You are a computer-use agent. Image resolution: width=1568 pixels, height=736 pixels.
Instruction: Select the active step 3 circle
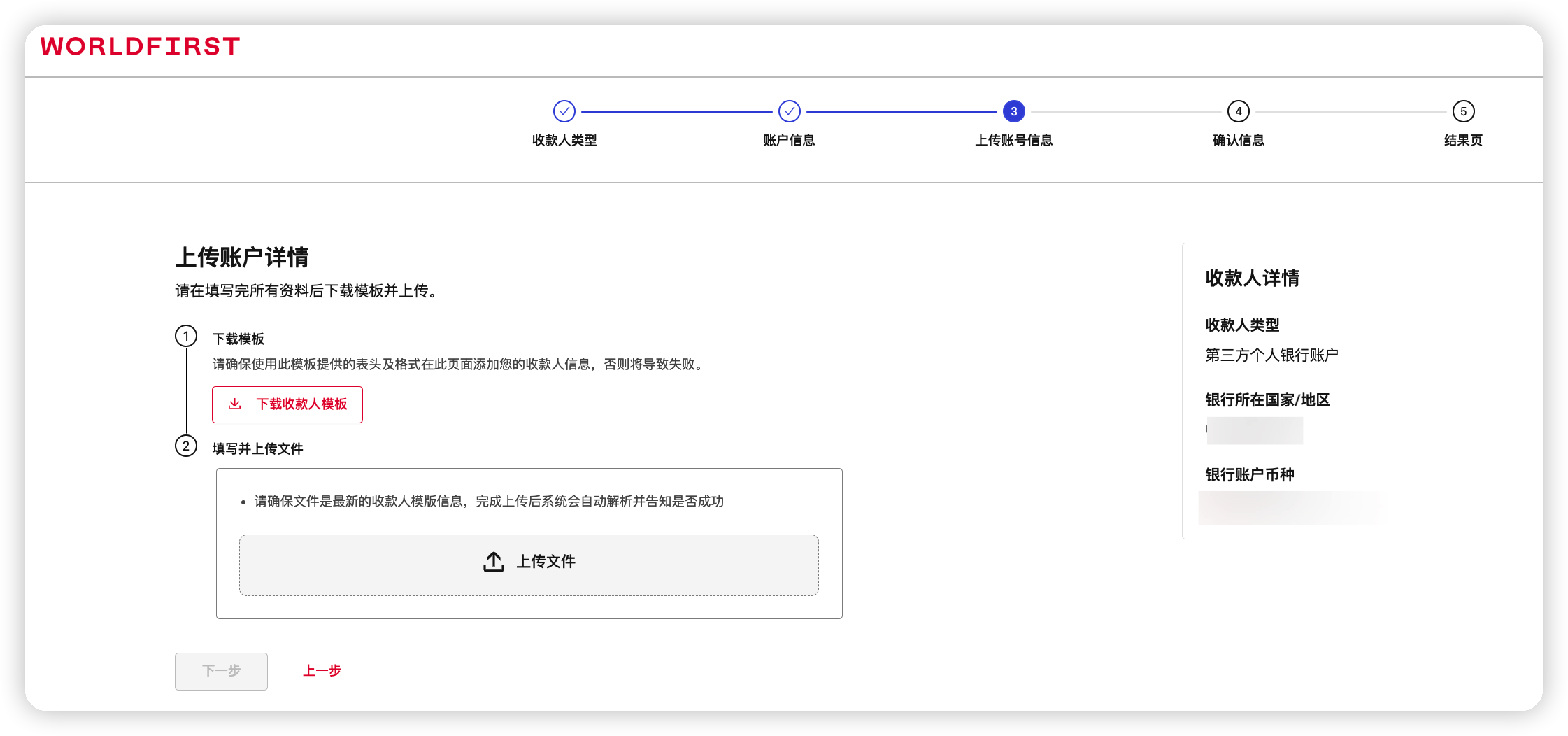[x=1013, y=111]
